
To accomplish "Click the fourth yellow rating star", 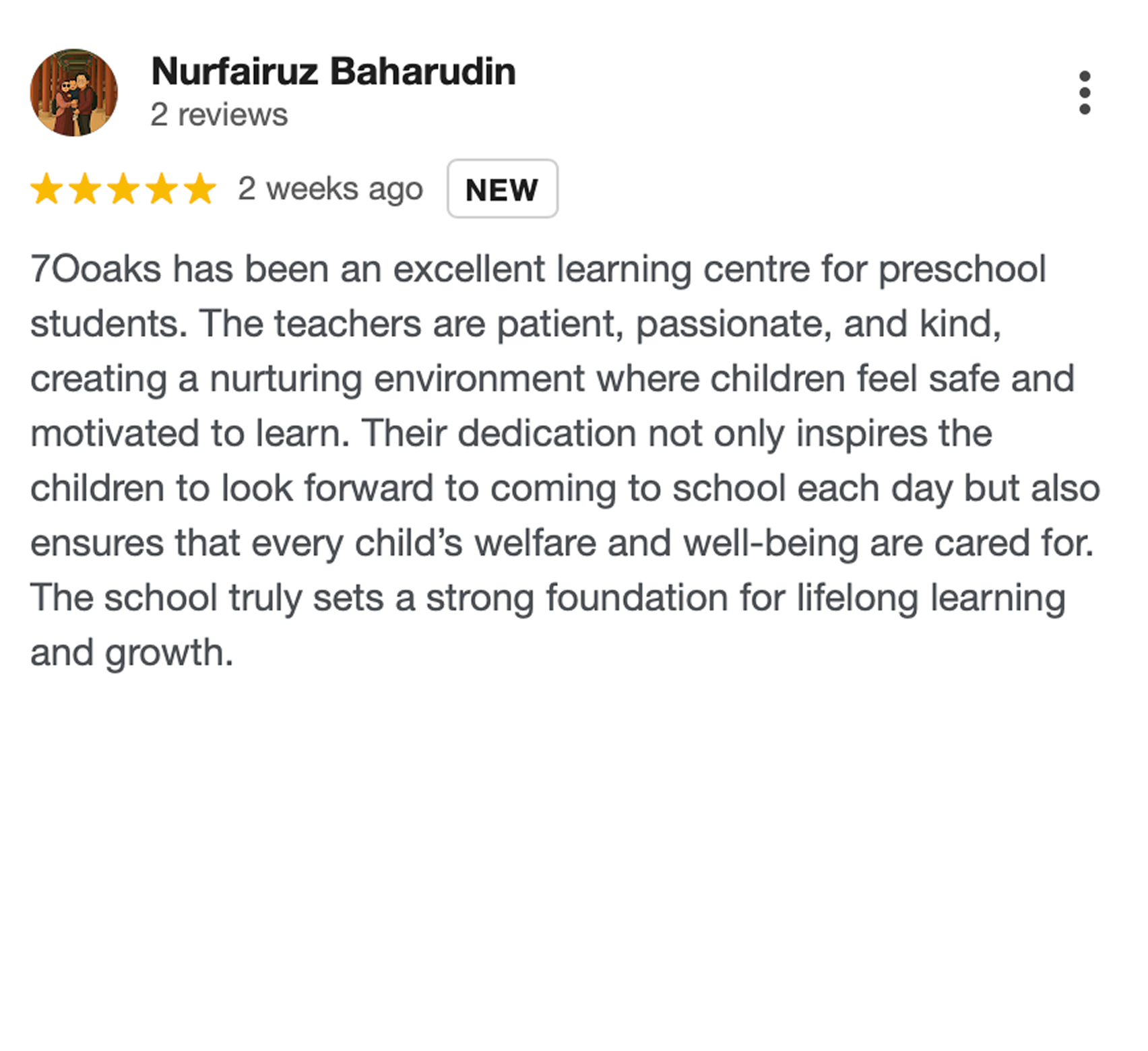I will [162, 189].
